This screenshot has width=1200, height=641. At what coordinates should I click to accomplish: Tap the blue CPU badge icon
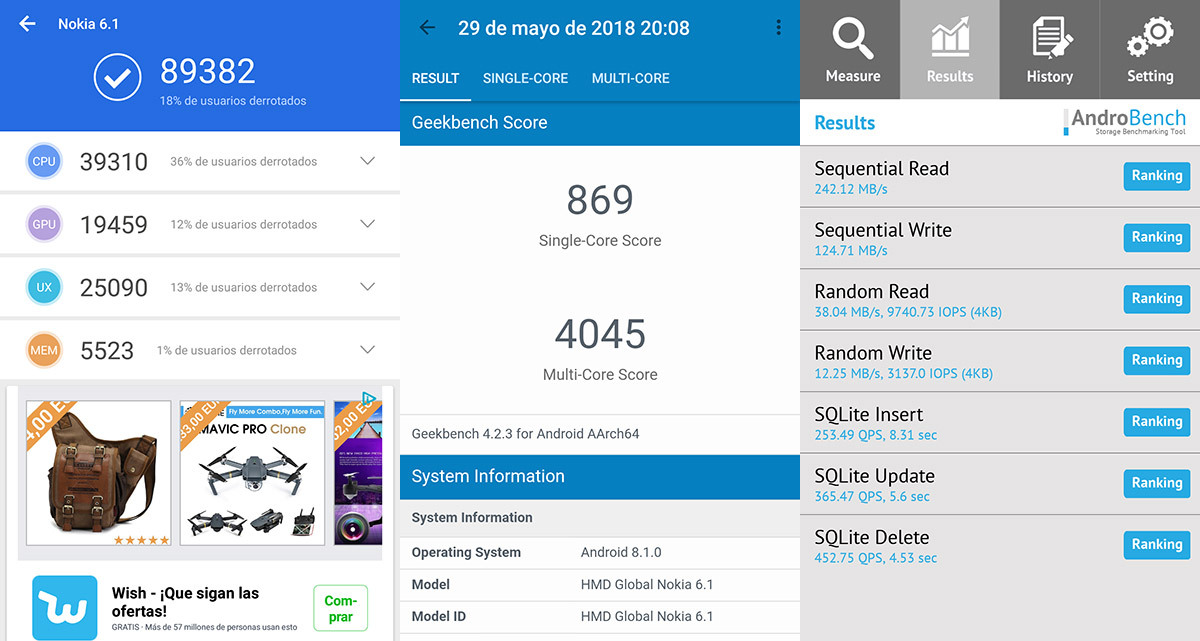coord(44,162)
